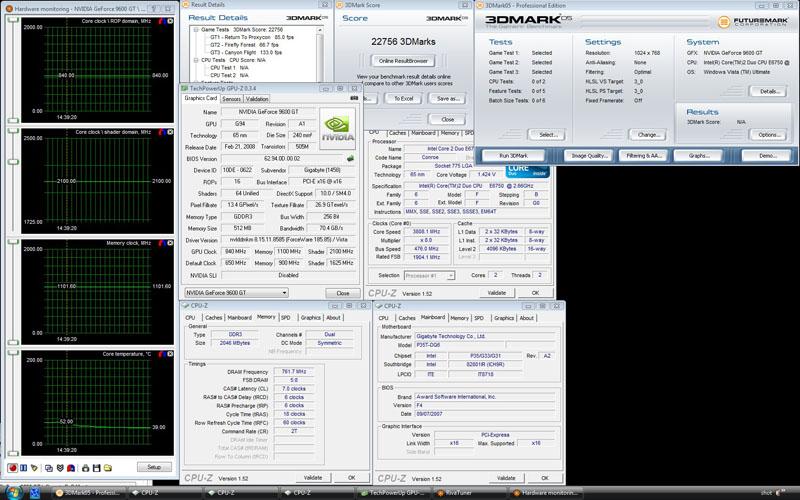
Task: Click the Online ResultBrowser button
Action: pyautogui.click(x=403, y=61)
